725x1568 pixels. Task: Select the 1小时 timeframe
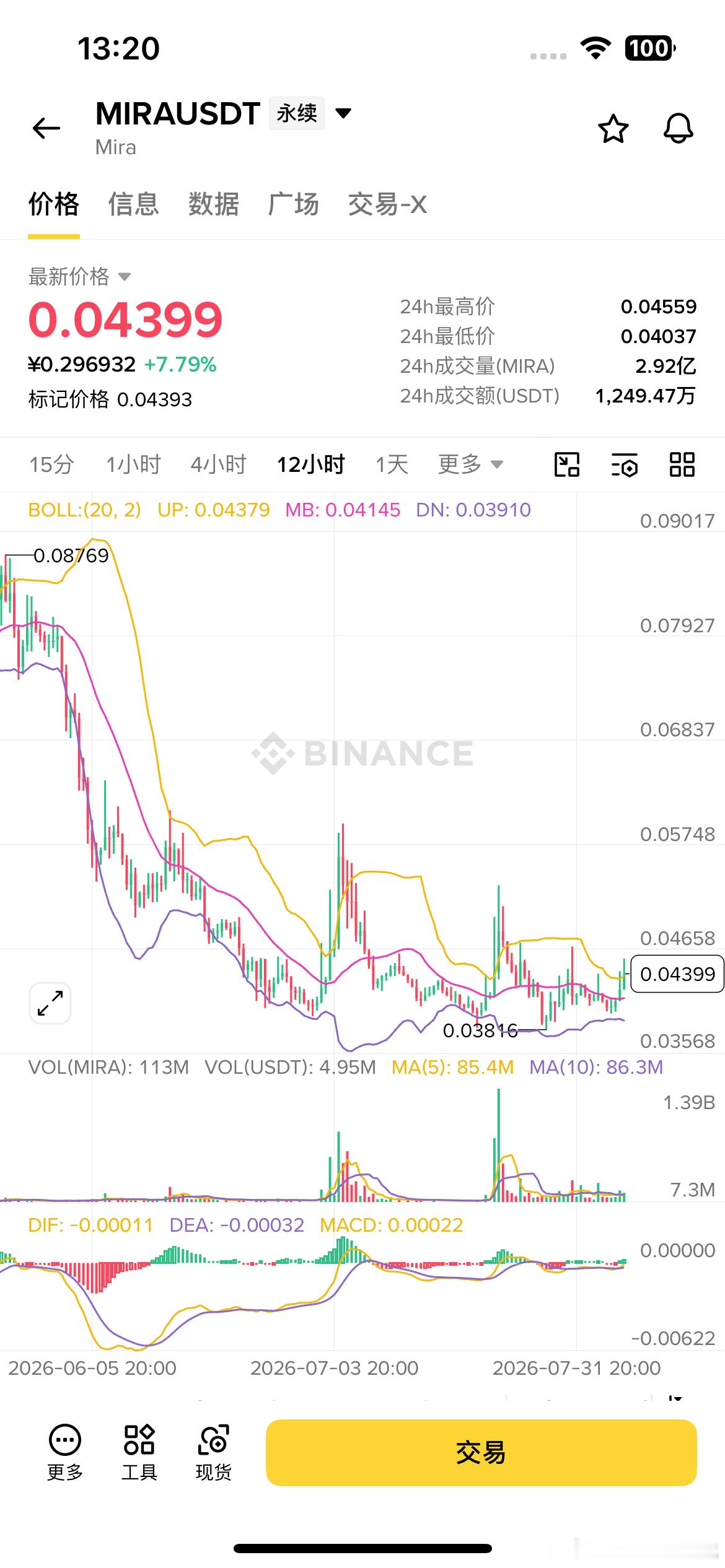tap(133, 464)
